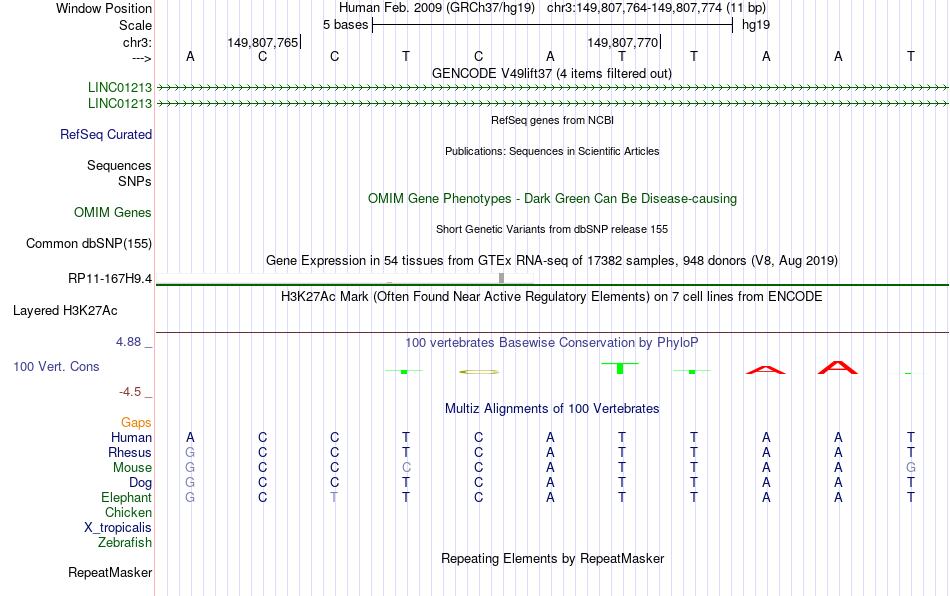Image resolution: width=950 pixels, height=596 pixels.
Task: Open Common dbSNP(155) track settings
Action: point(89,243)
